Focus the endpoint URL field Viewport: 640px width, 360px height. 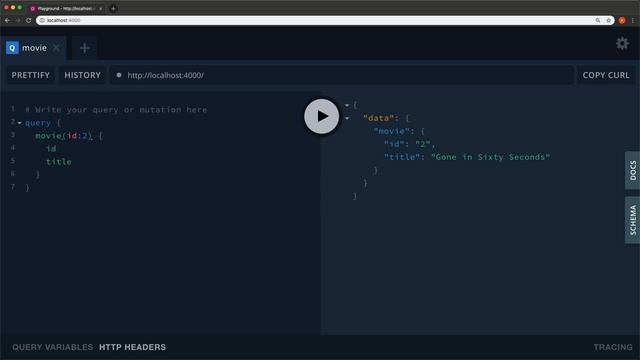coord(341,75)
